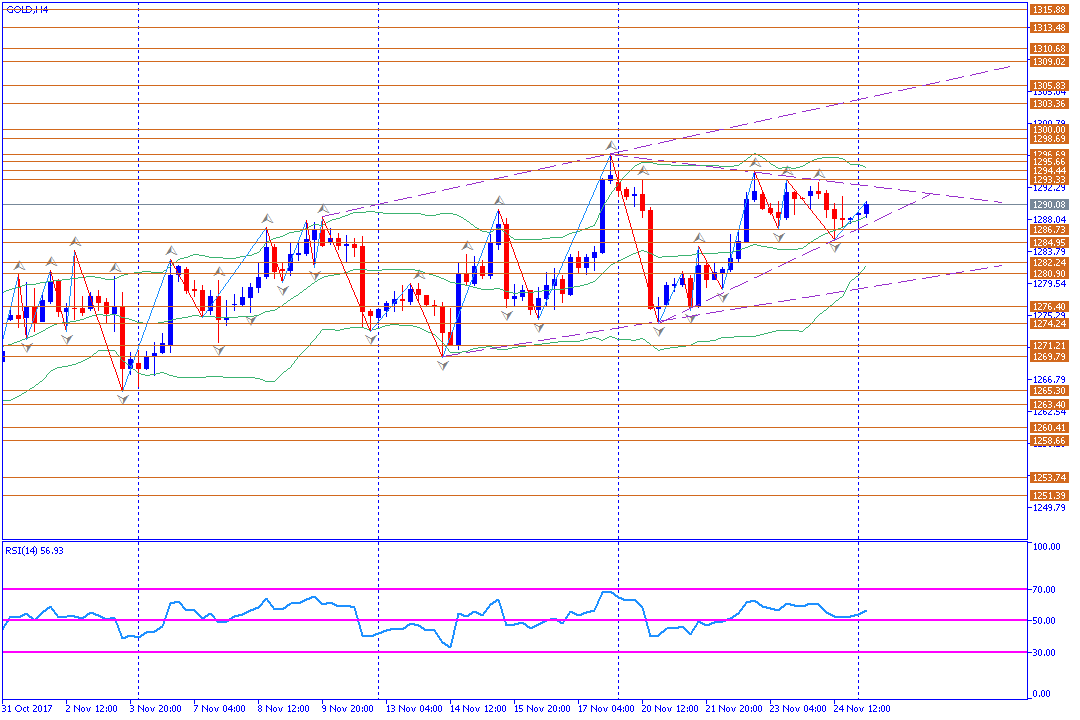1080x720 pixels.
Task: Select the 1276.40 price level tag
Action: [x=1049, y=307]
